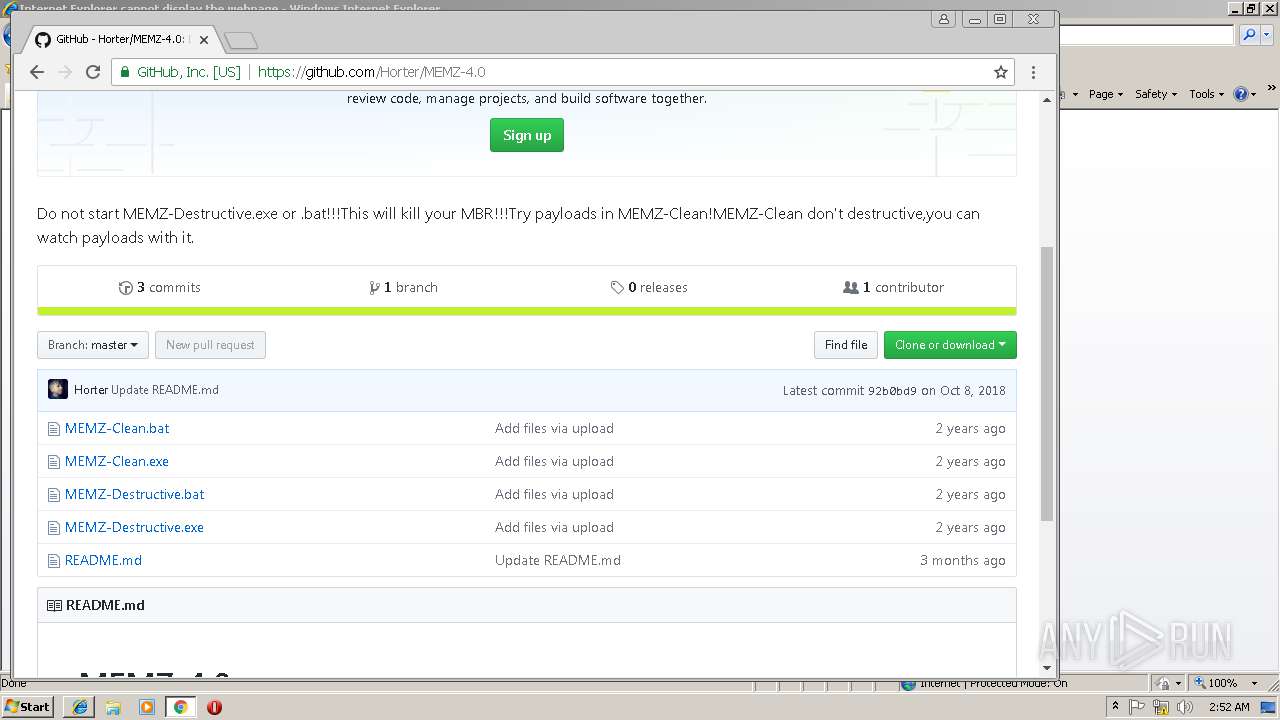Image resolution: width=1280 pixels, height=720 pixels.
Task: Click the page vertical scrollbar thumb
Action: coord(1047,383)
